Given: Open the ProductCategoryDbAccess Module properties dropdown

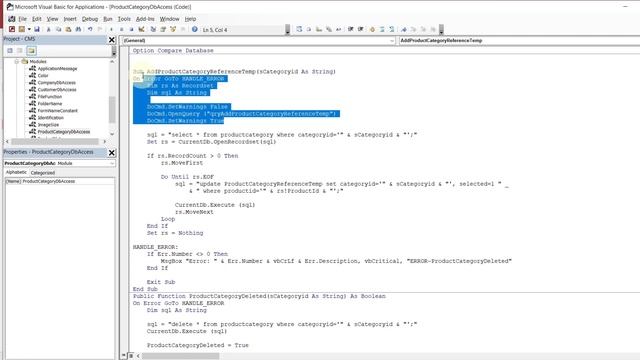Looking at the screenshot, I should (112, 163).
